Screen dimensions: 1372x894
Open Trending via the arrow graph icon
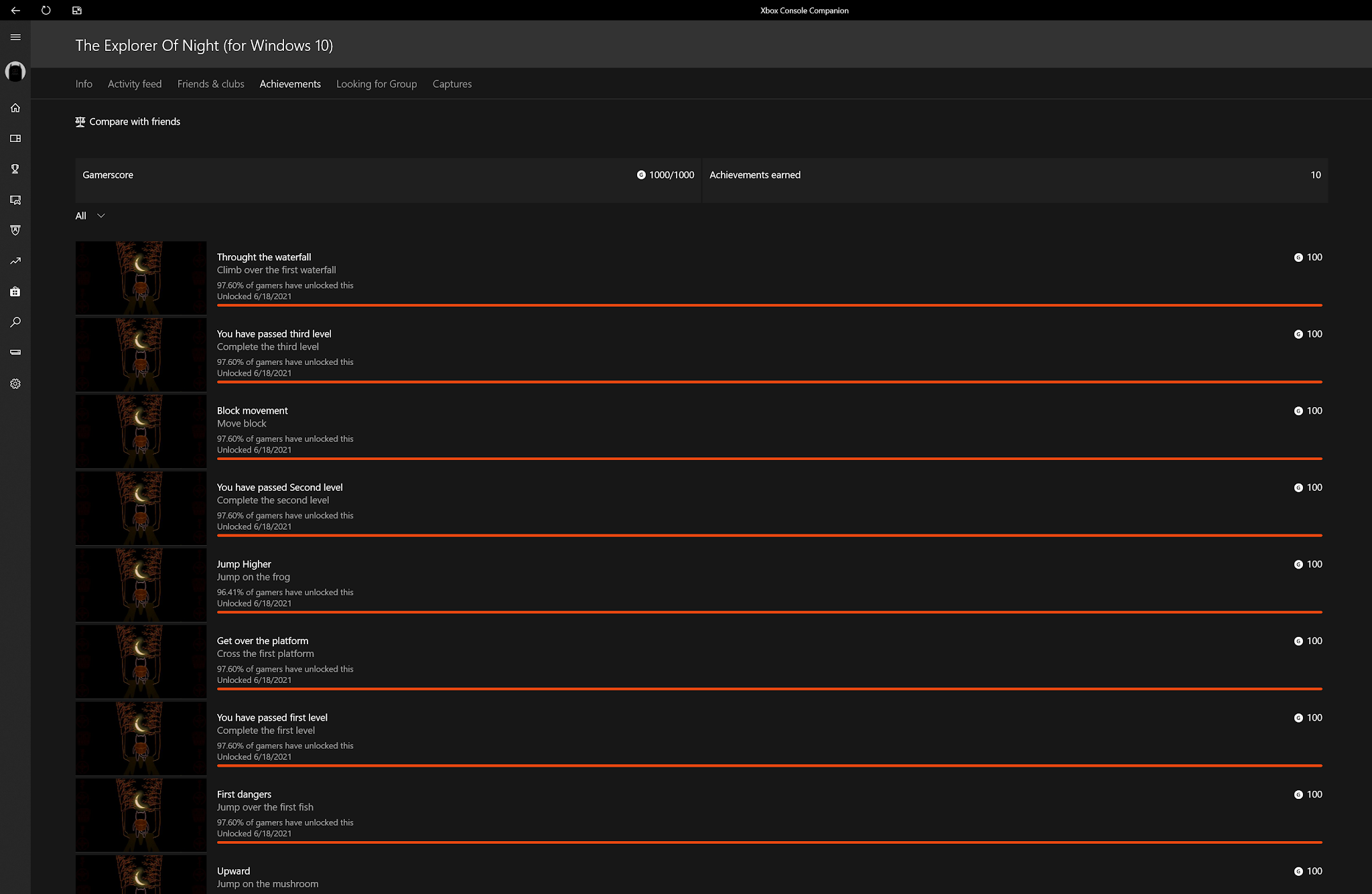tap(15, 261)
